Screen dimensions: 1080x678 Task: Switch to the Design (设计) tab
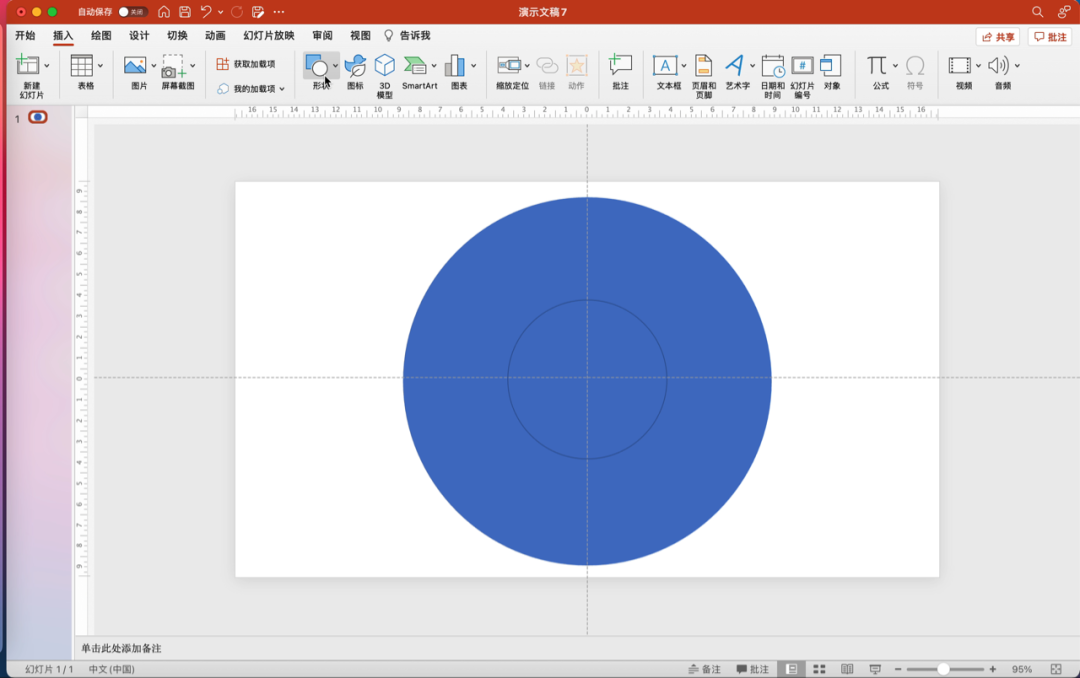pyautogui.click(x=139, y=36)
